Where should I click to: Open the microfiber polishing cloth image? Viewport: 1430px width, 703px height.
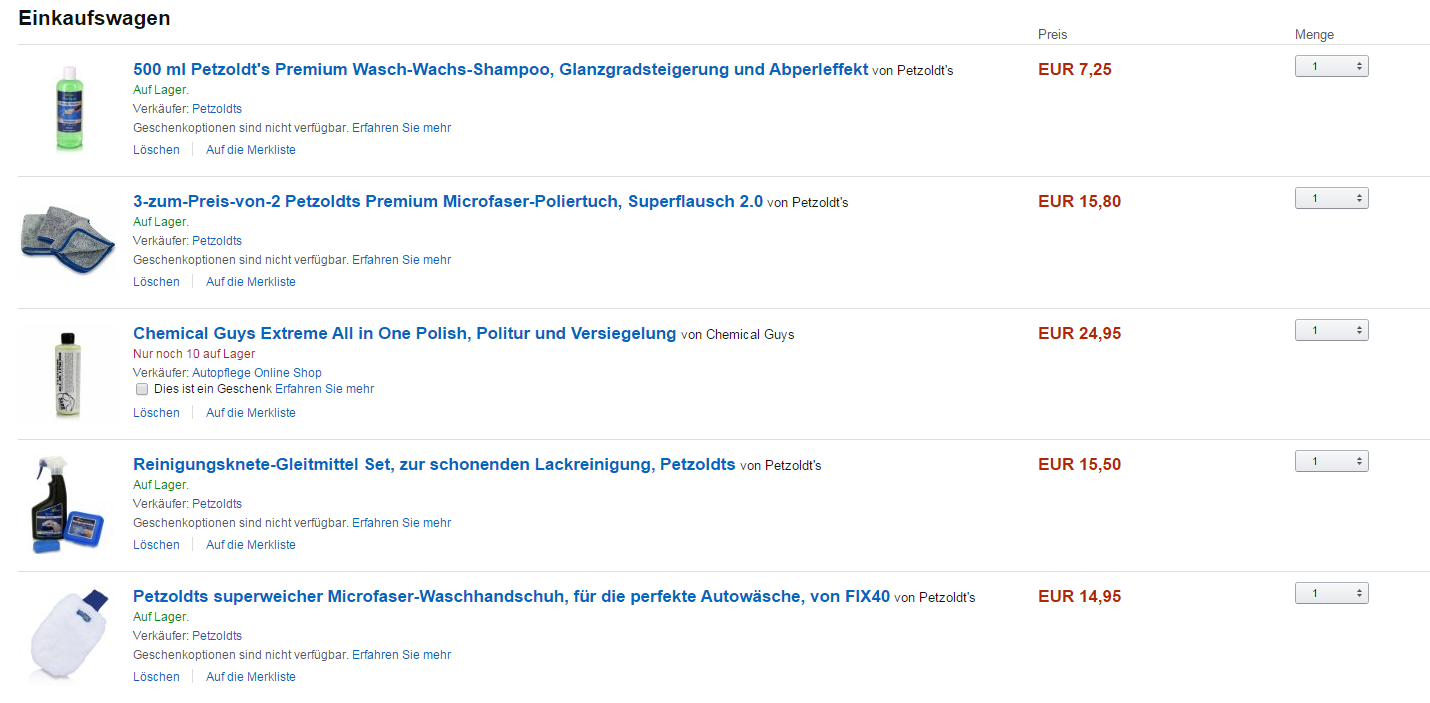(x=67, y=241)
